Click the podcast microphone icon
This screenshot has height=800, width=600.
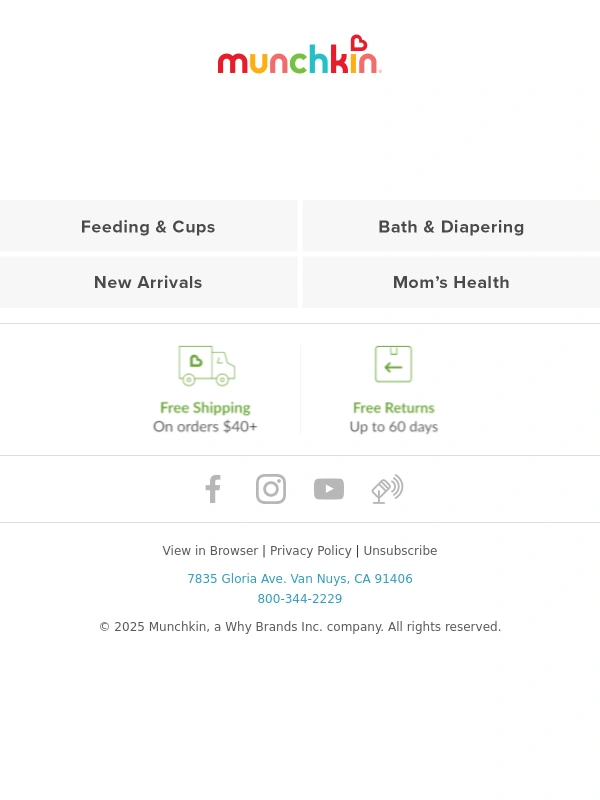tap(387, 489)
